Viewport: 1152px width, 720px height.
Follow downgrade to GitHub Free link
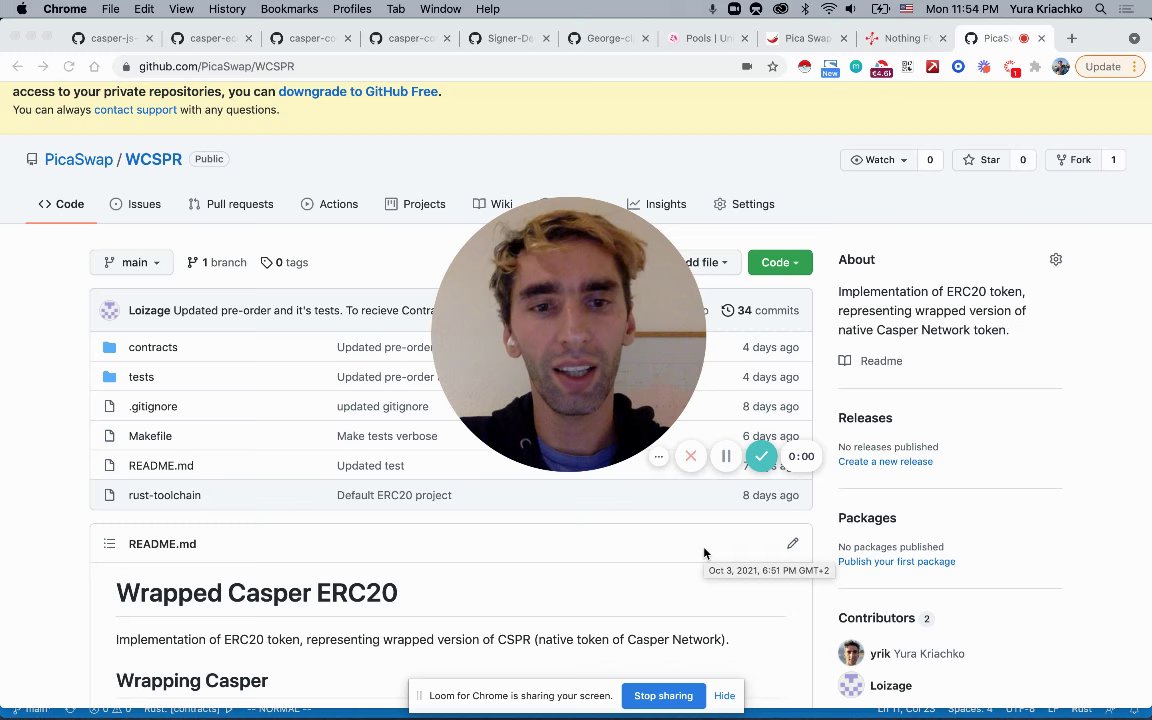[x=358, y=92]
